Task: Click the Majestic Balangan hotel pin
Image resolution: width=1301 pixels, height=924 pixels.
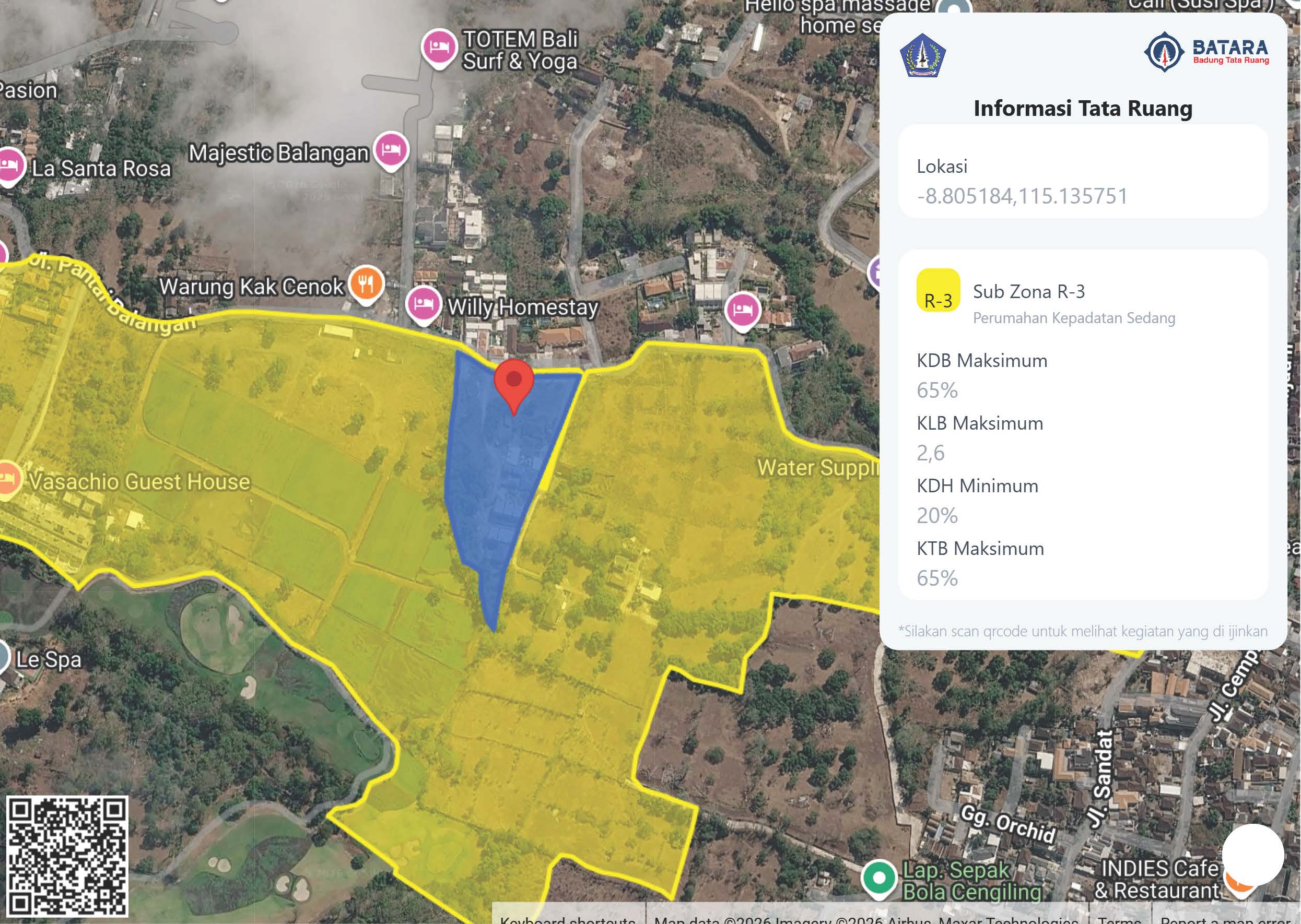Action: tap(391, 150)
